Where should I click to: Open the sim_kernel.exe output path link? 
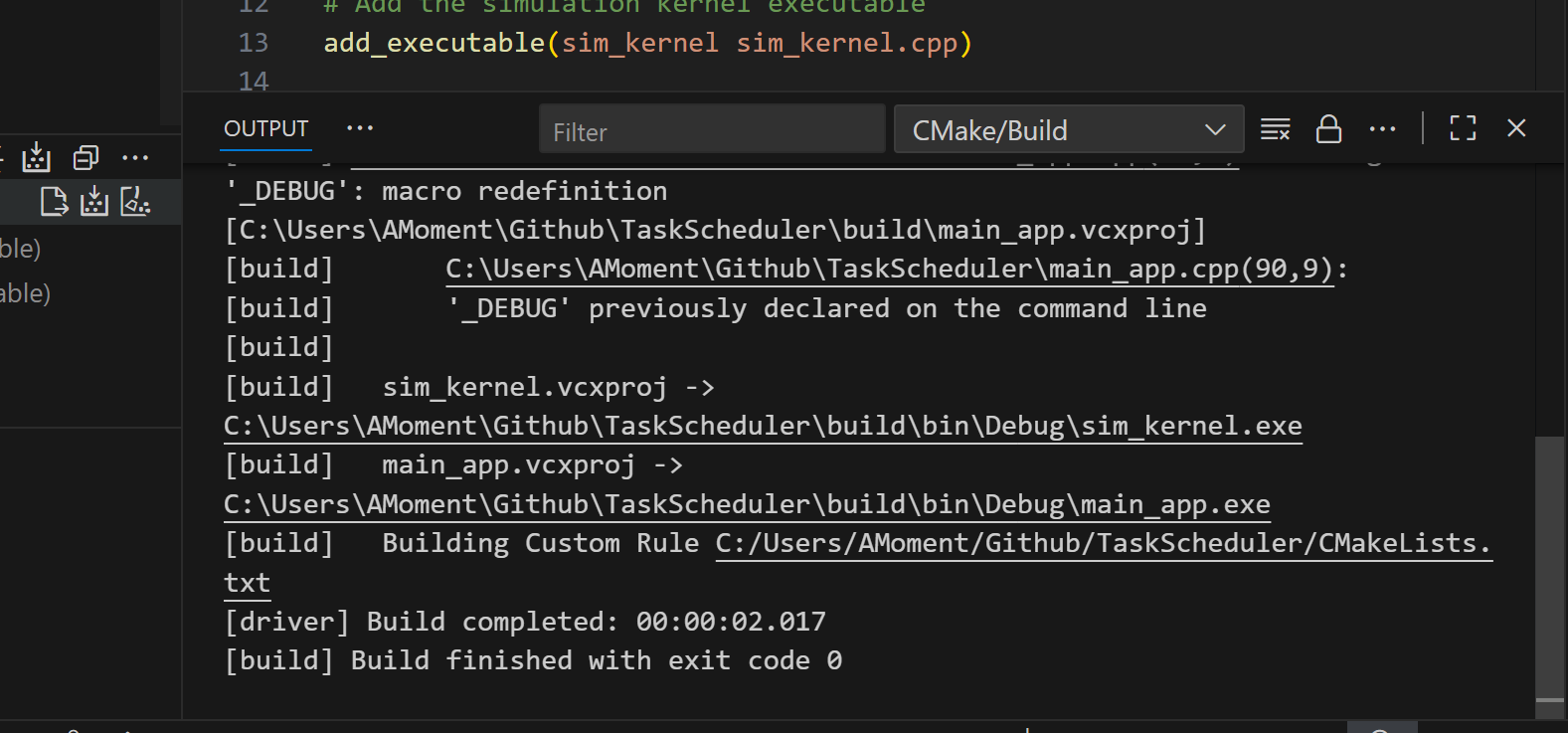coord(763,427)
